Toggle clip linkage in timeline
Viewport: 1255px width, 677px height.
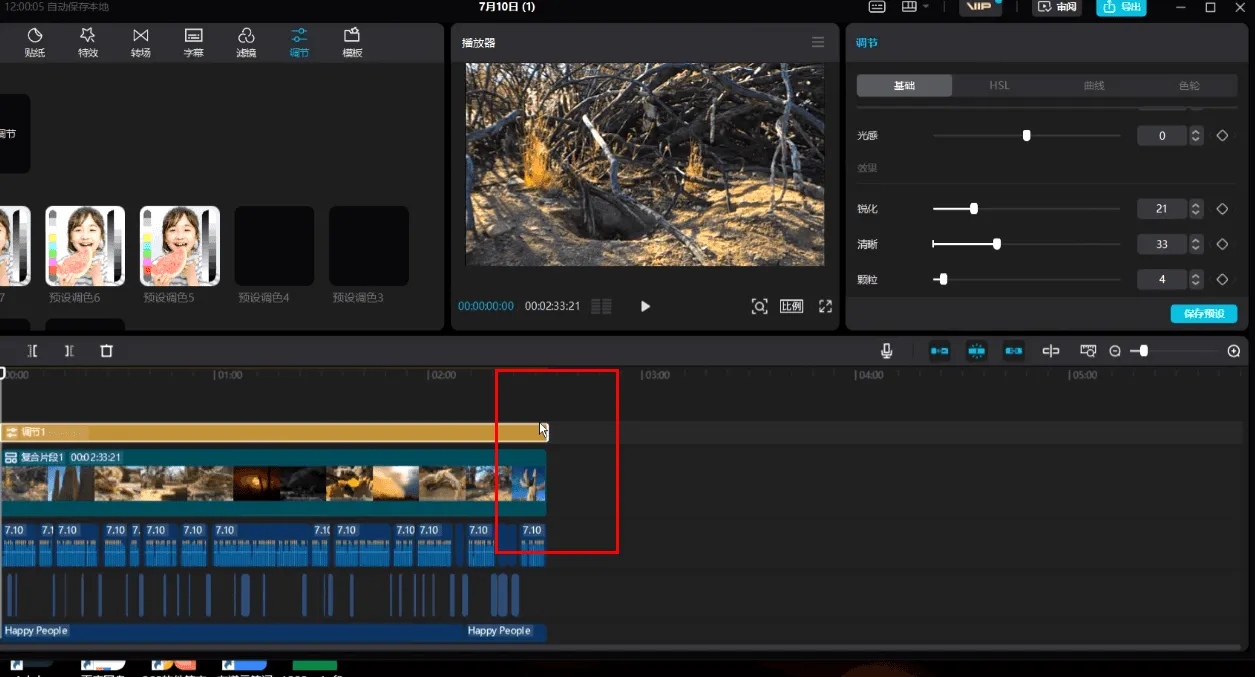coord(1014,351)
